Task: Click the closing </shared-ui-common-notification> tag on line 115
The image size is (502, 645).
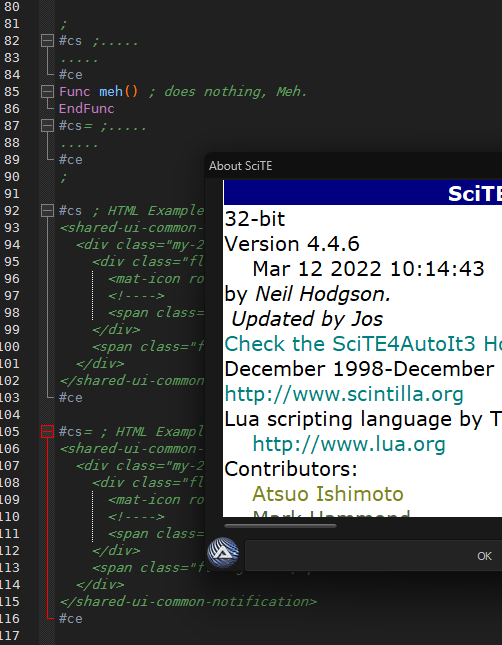Action: coord(188,601)
